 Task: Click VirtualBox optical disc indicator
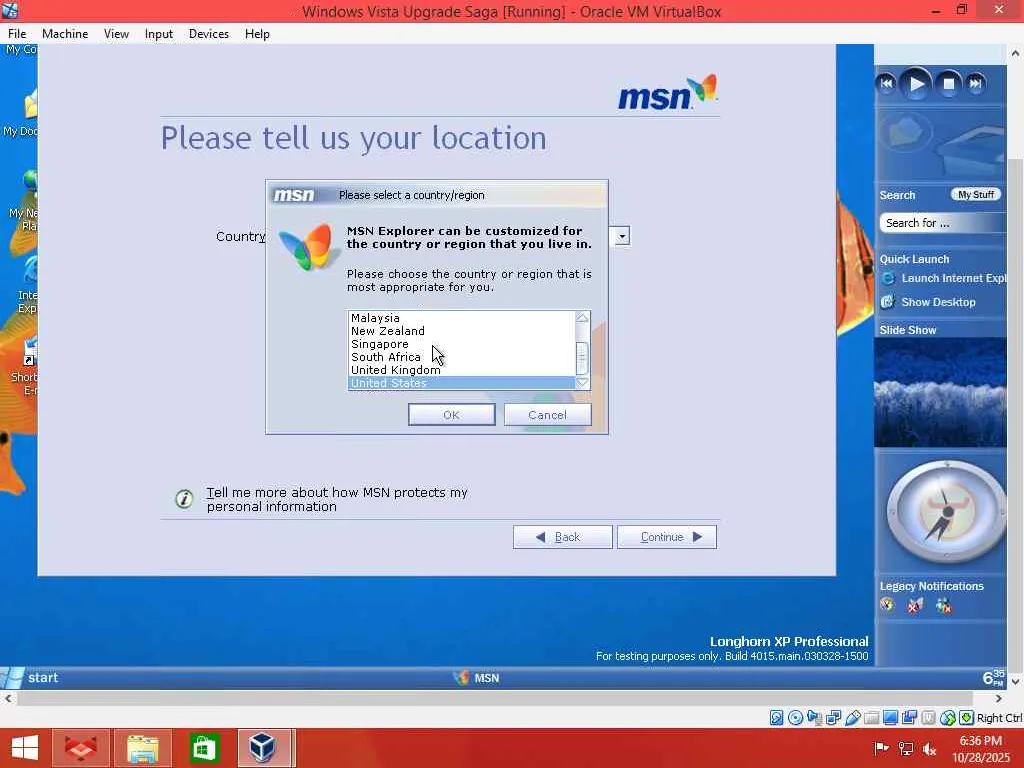[x=795, y=718]
